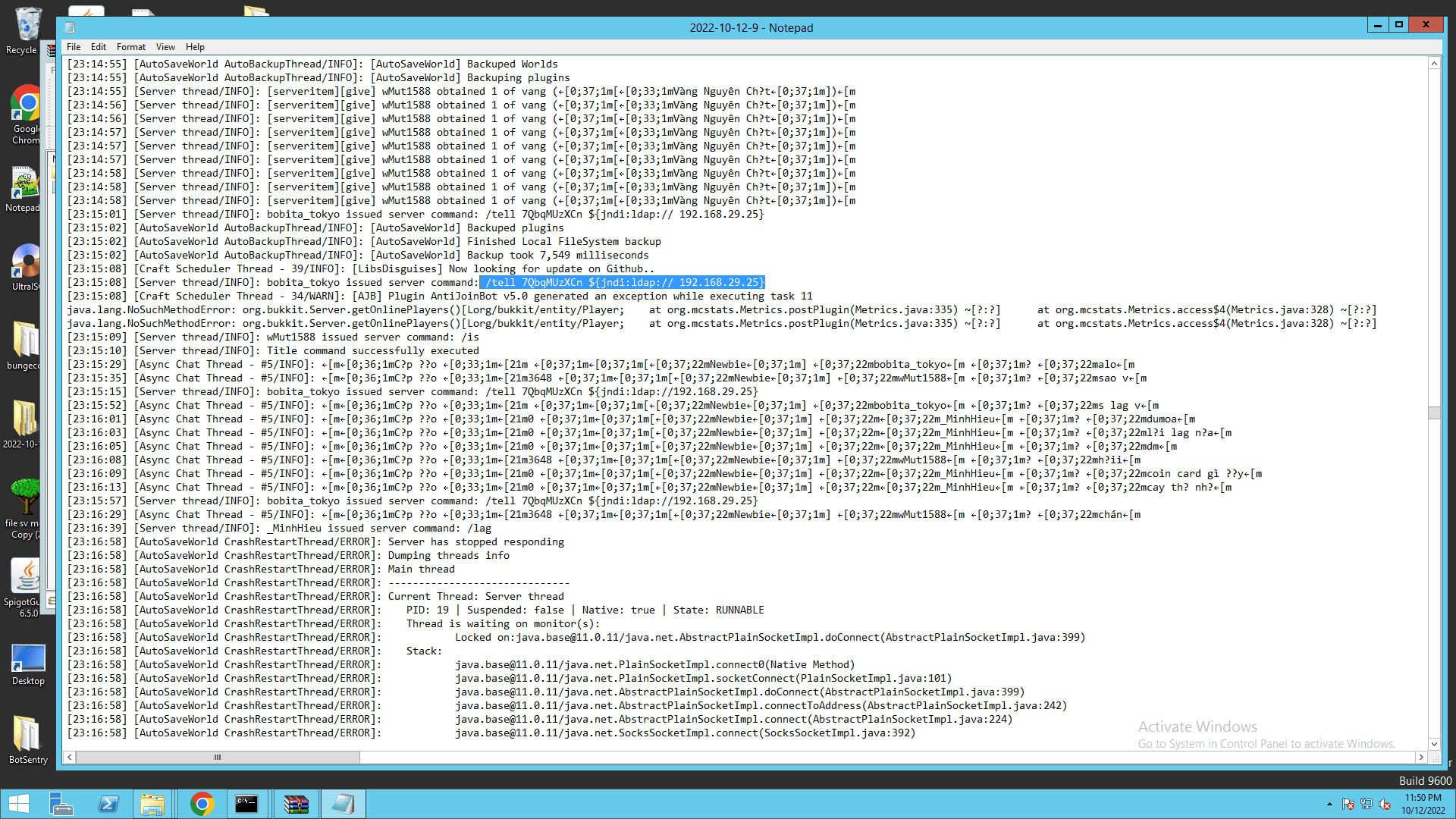Switch to Command Prompt taskbar window
1456x819 pixels.
tap(246, 804)
